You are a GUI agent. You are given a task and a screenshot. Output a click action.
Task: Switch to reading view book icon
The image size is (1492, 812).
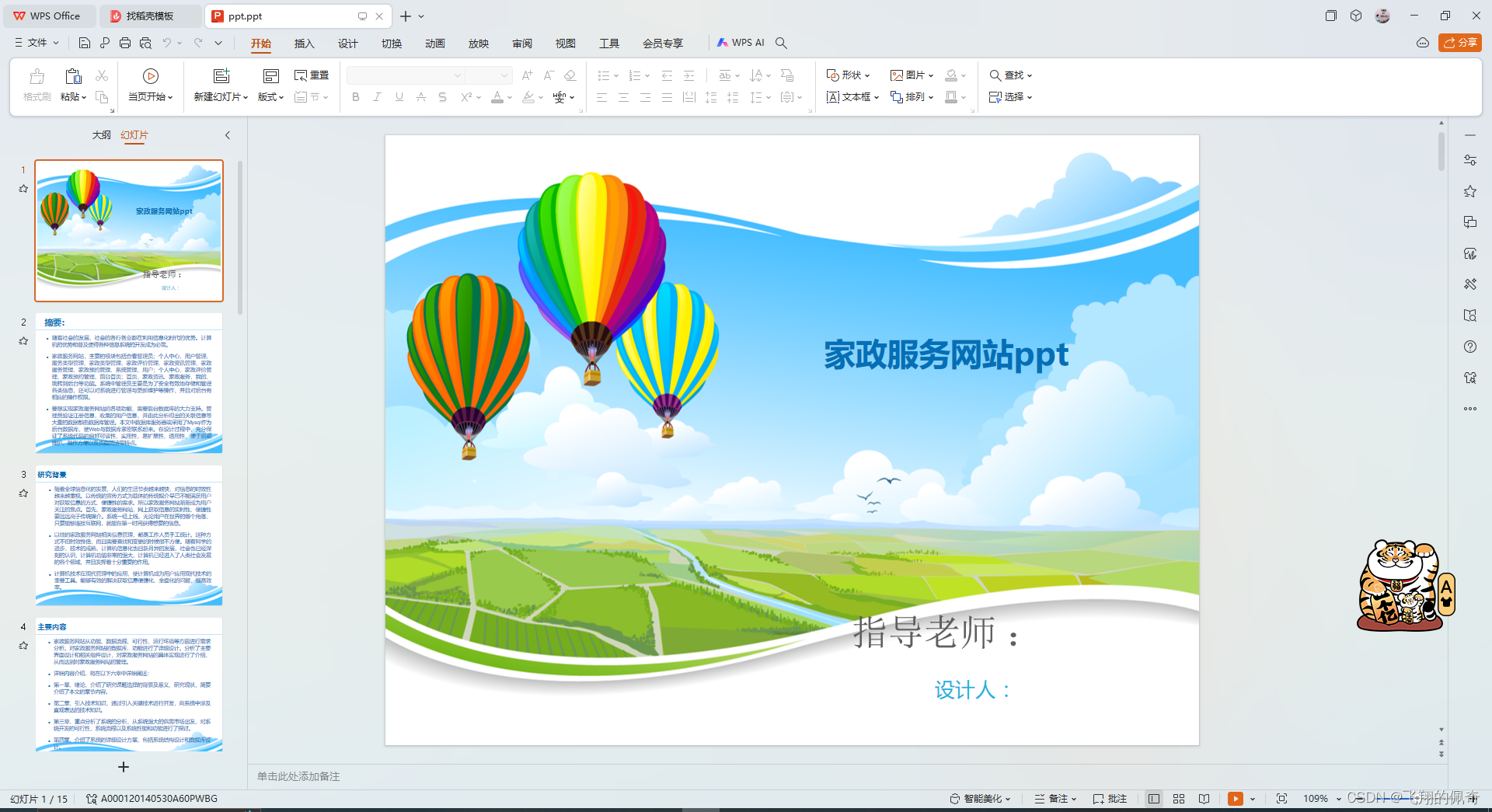(x=1204, y=799)
